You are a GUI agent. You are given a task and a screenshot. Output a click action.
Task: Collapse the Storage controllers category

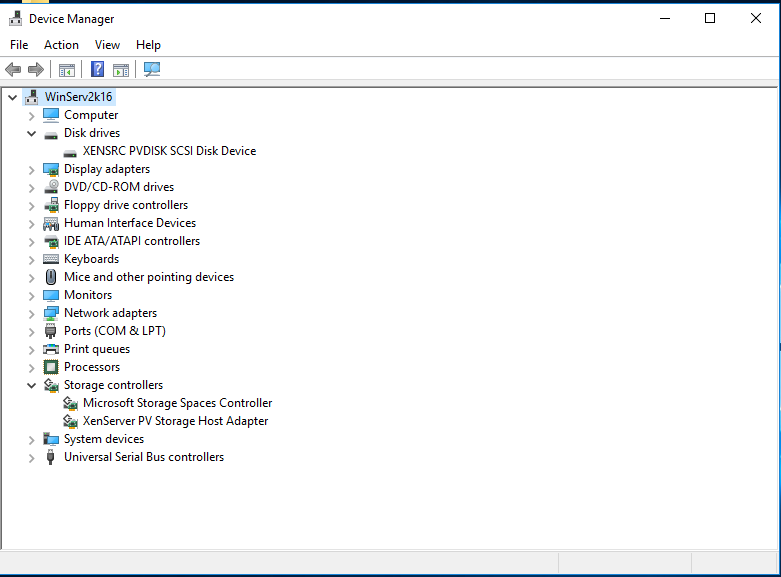coord(31,386)
